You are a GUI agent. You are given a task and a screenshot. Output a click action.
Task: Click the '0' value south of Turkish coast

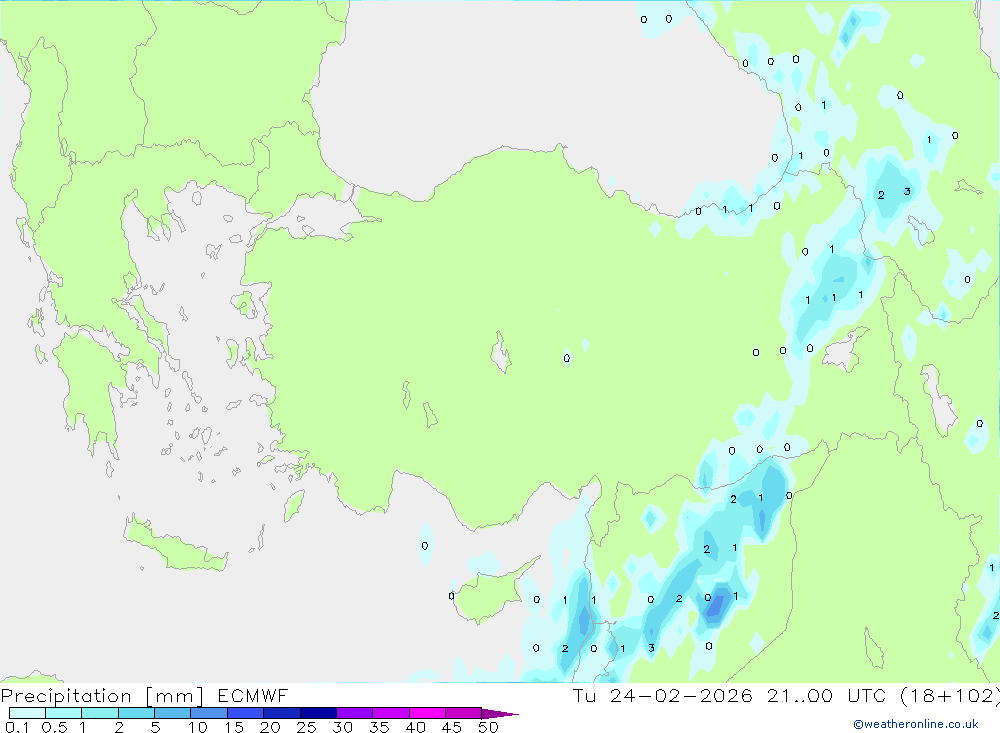[425, 546]
